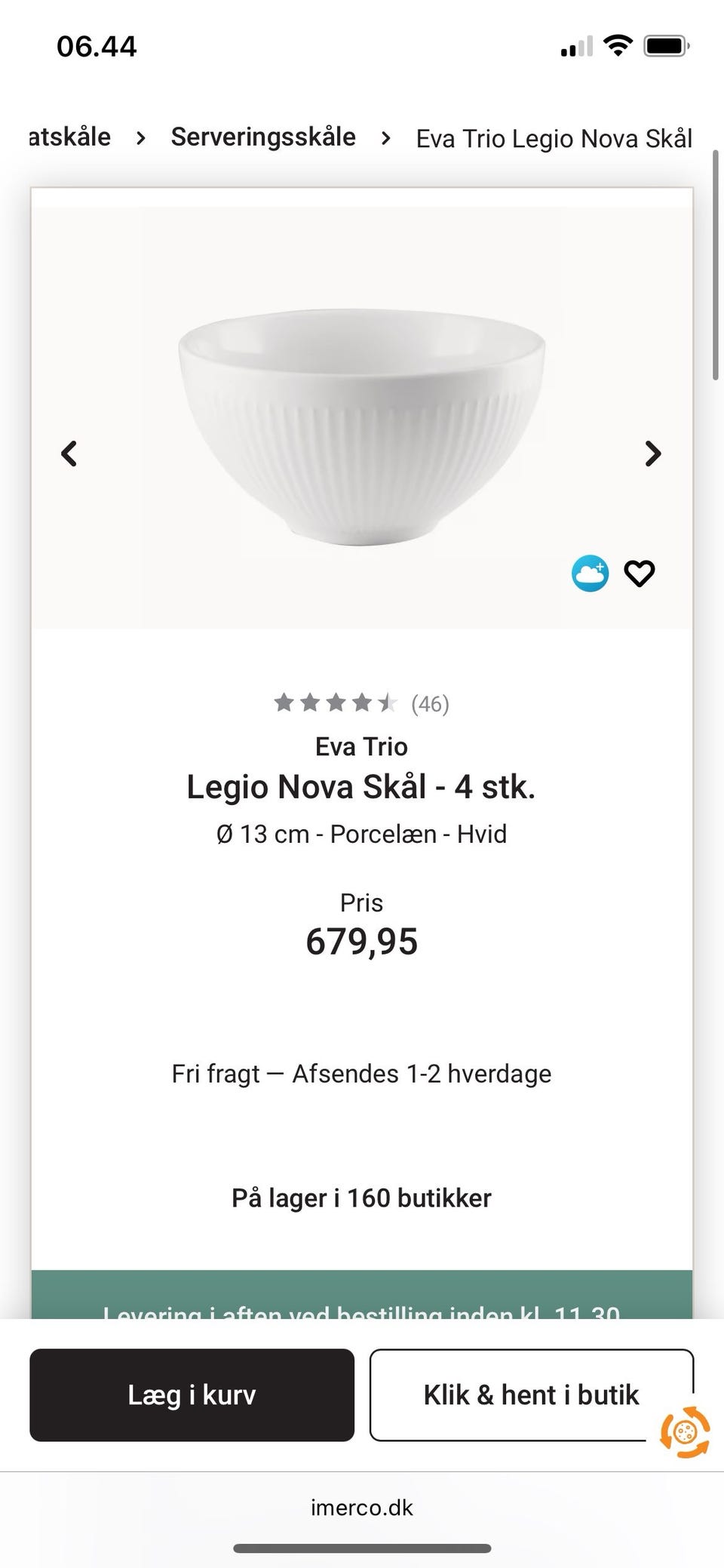Tap the battery status icon
Viewport: 724px width, 1568px height.
pyautogui.click(x=666, y=47)
